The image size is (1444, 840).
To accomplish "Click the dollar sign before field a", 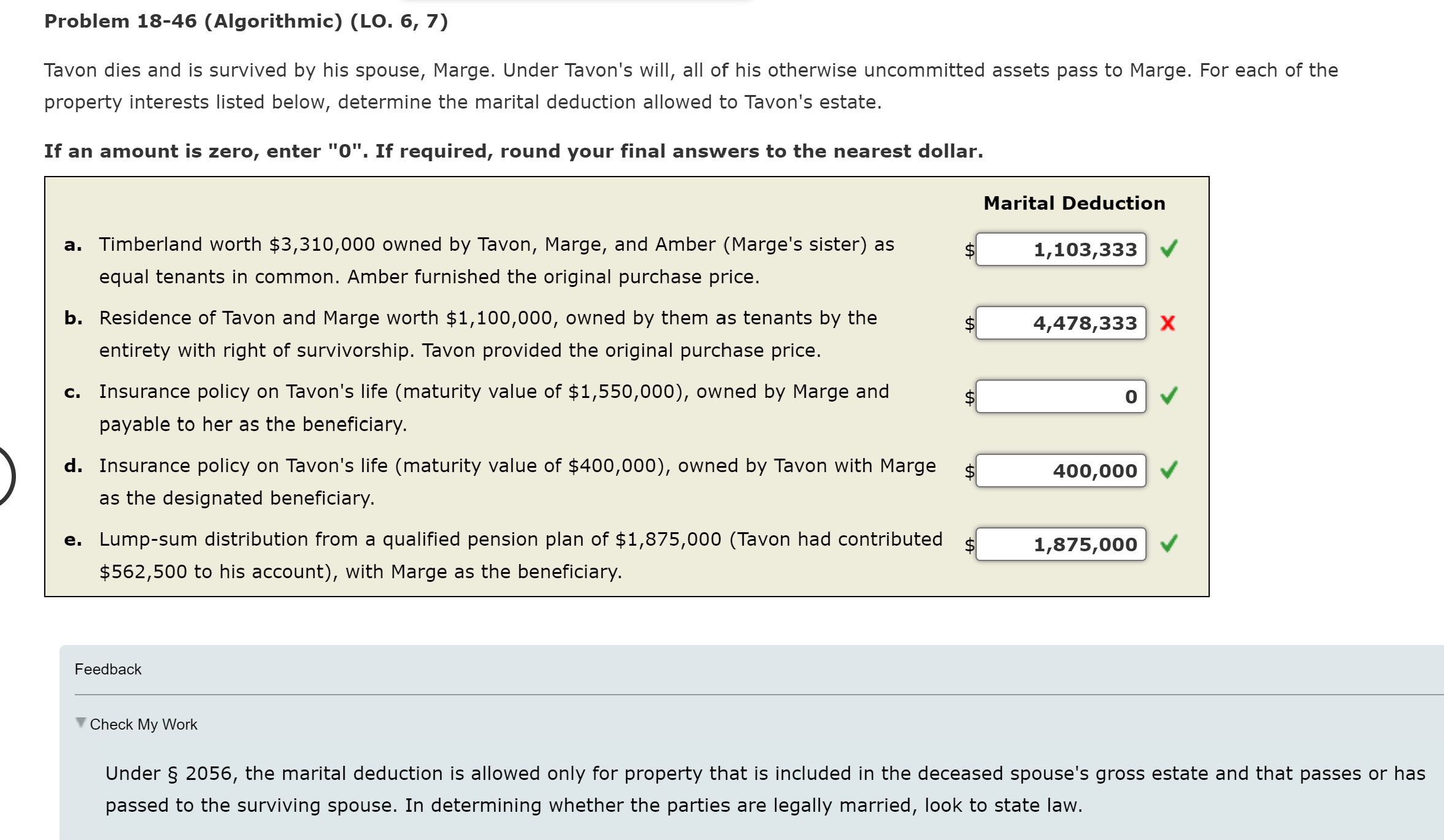I will point(969,250).
